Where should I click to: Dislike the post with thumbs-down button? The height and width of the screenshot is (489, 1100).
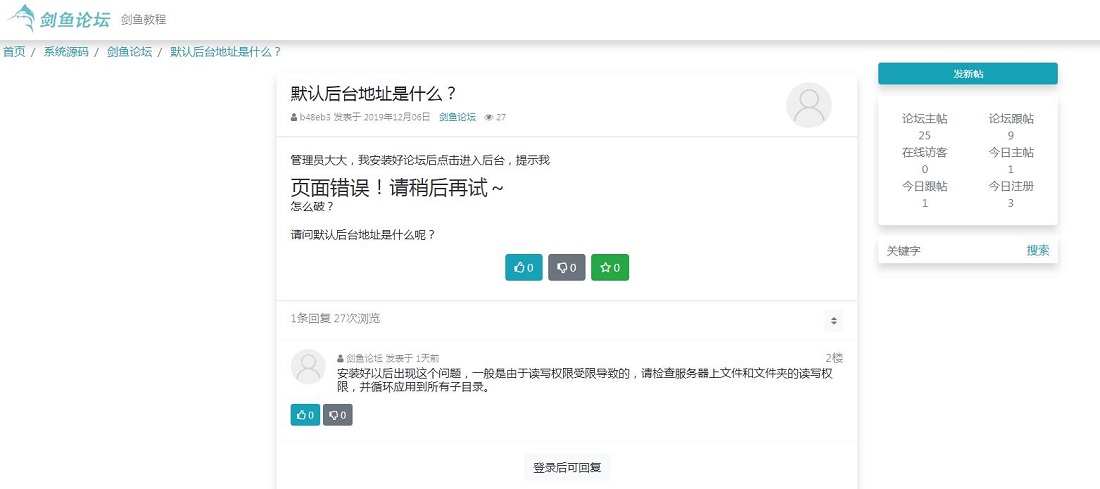tap(567, 267)
